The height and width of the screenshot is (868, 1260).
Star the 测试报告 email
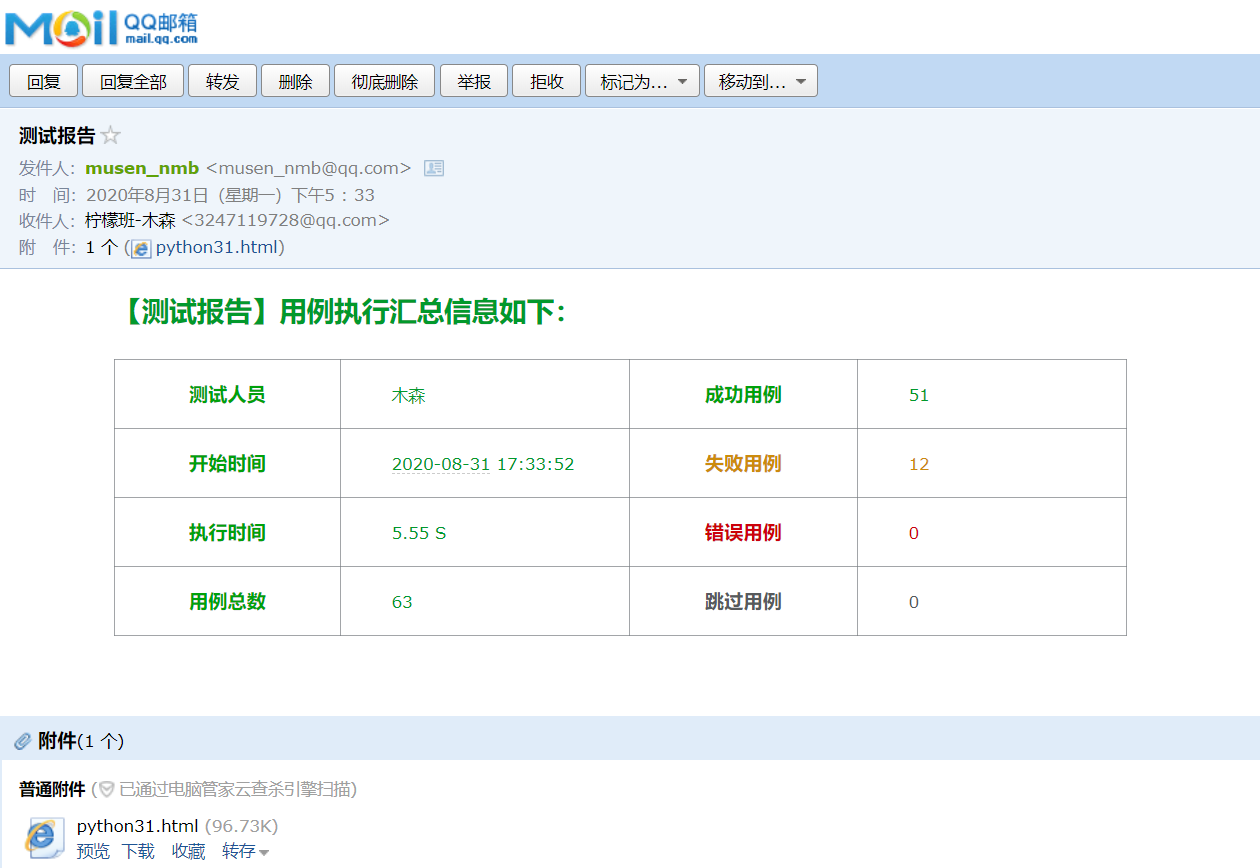[x=111, y=136]
